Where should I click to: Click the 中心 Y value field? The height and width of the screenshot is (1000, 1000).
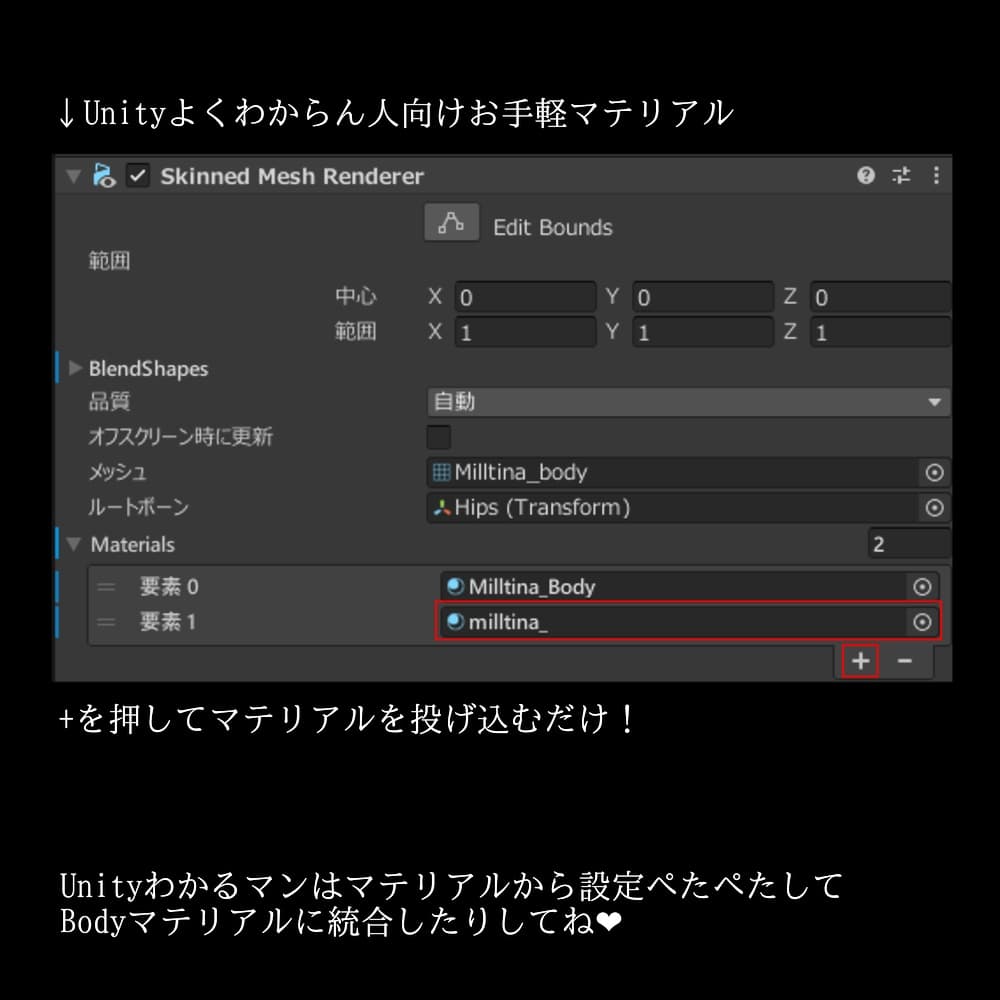pyautogui.click(x=703, y=297)
